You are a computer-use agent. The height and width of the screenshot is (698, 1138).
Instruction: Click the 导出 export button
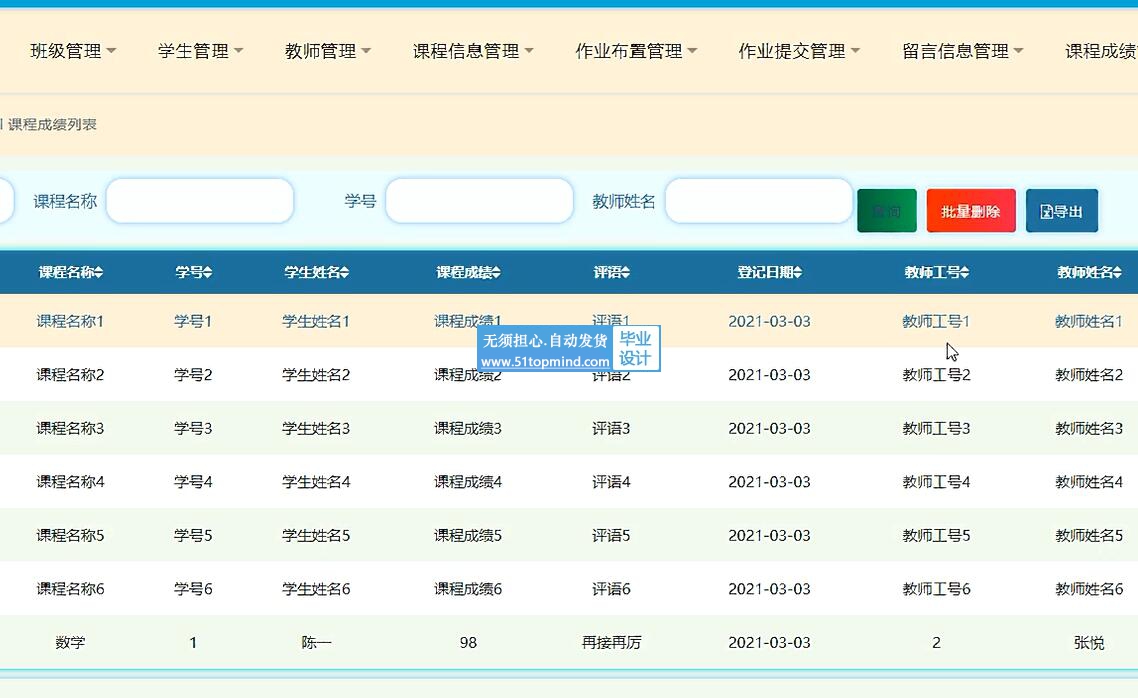click(1061, 211)
